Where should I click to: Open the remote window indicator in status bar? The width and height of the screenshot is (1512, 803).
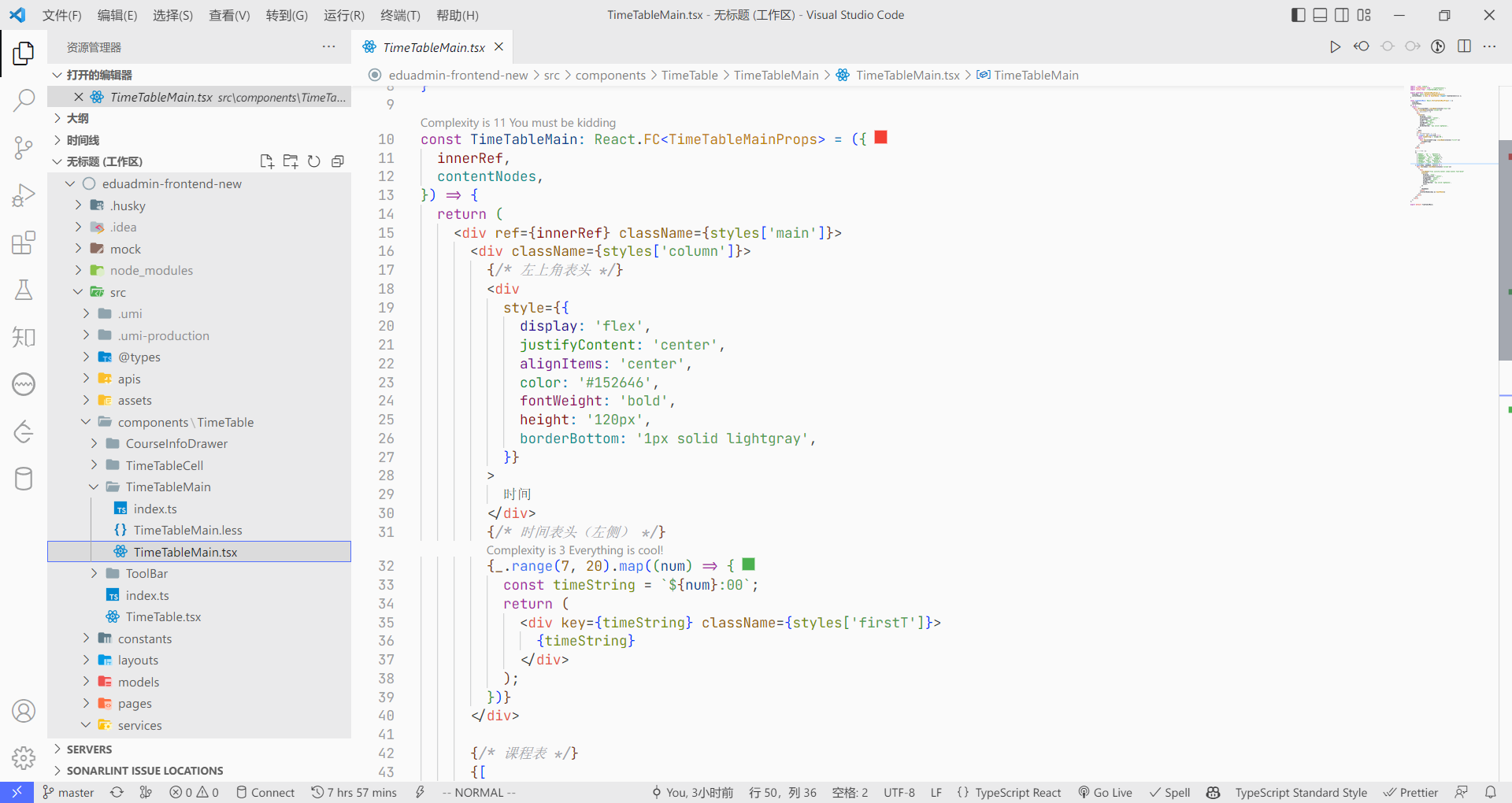(17, 792)
